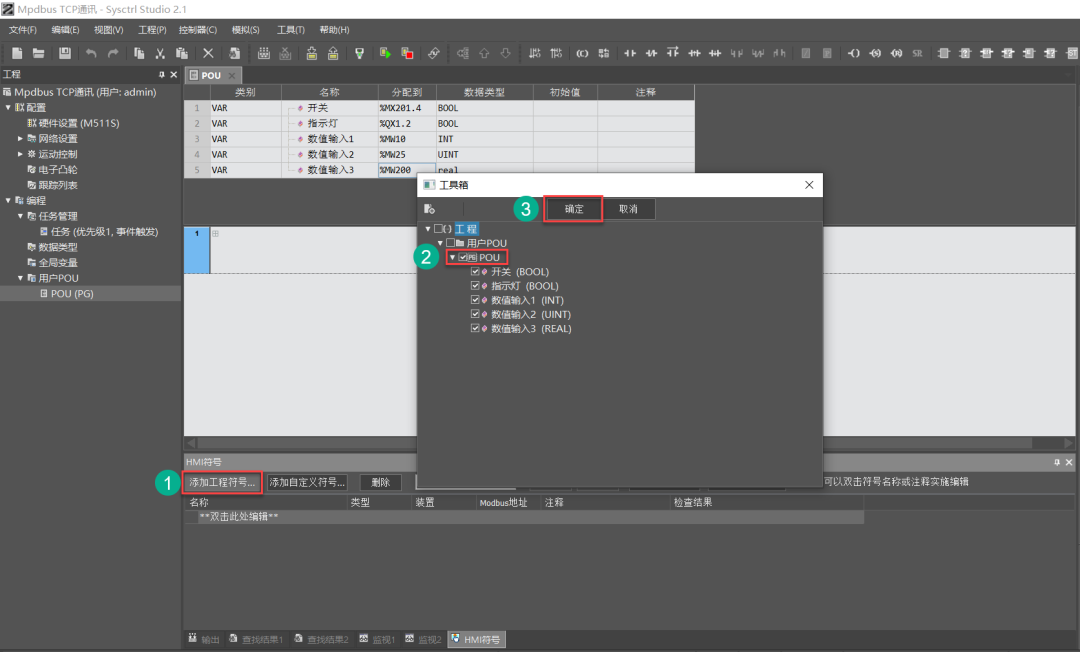Collapse the 编程 node in project tree
Image resolution: width=1080 pixels, height=652 pixels.
pyautogui.click(x=8, y=200)
